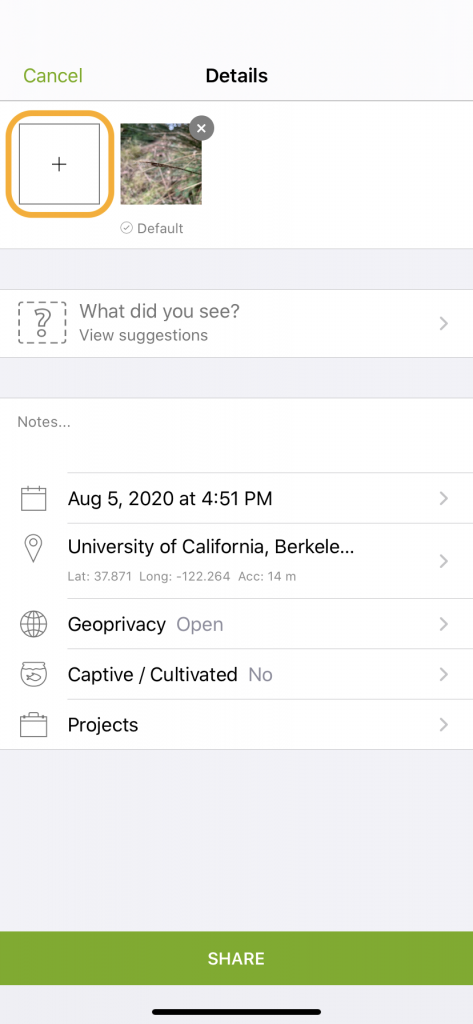473x1024 pixels.
Task: Tap the dashed question mark species icon
Action: pos(42,323)
